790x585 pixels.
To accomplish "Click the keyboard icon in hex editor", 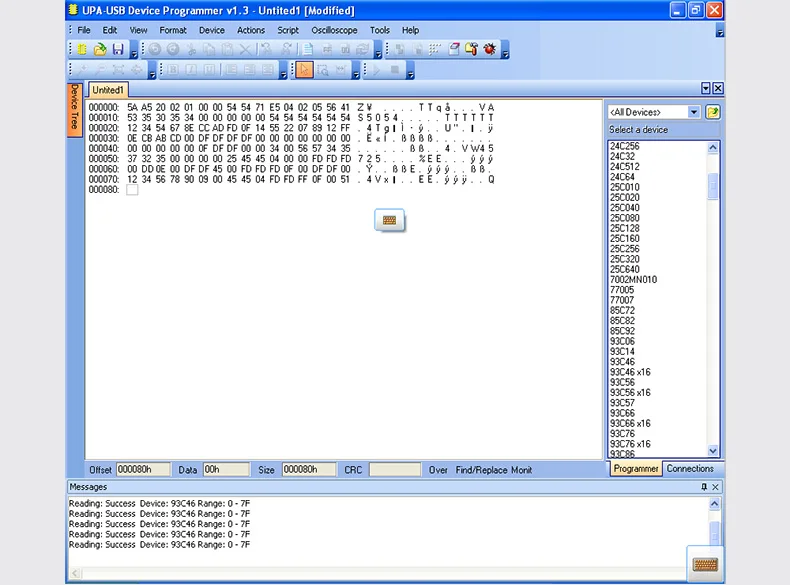I will click(x=389, y=220).
